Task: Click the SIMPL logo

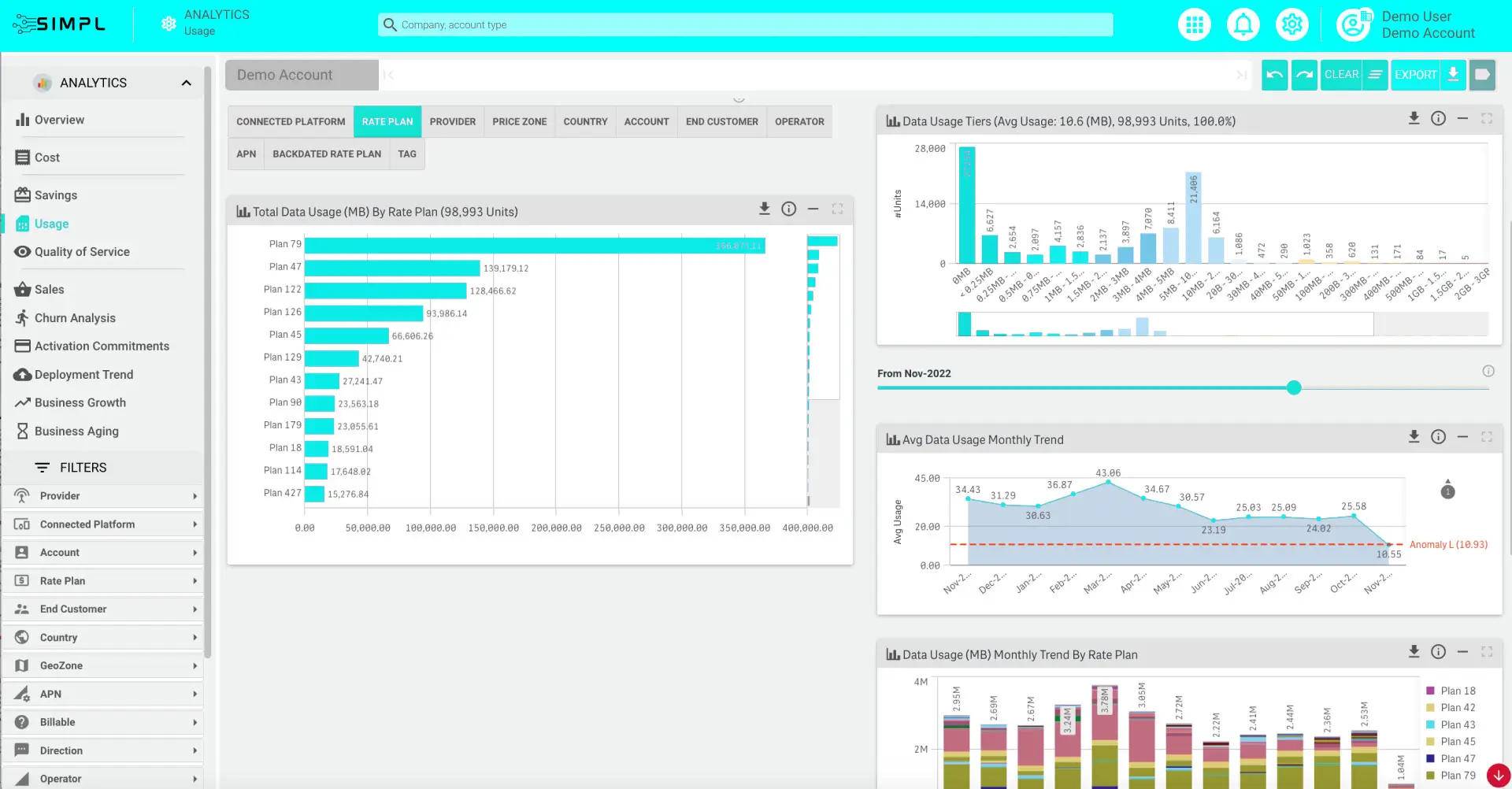Action: coord(60,24)
